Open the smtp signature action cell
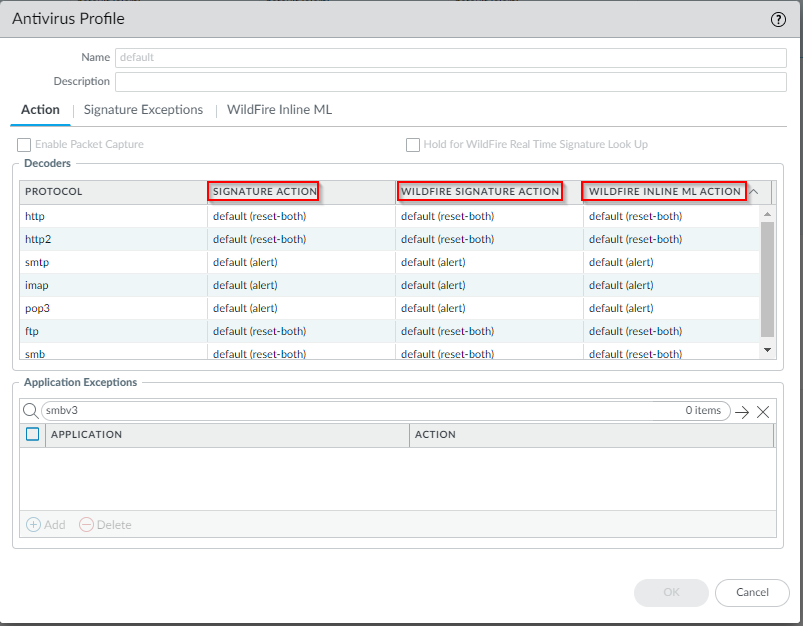The image size is (803, 626). pos(301,262)
